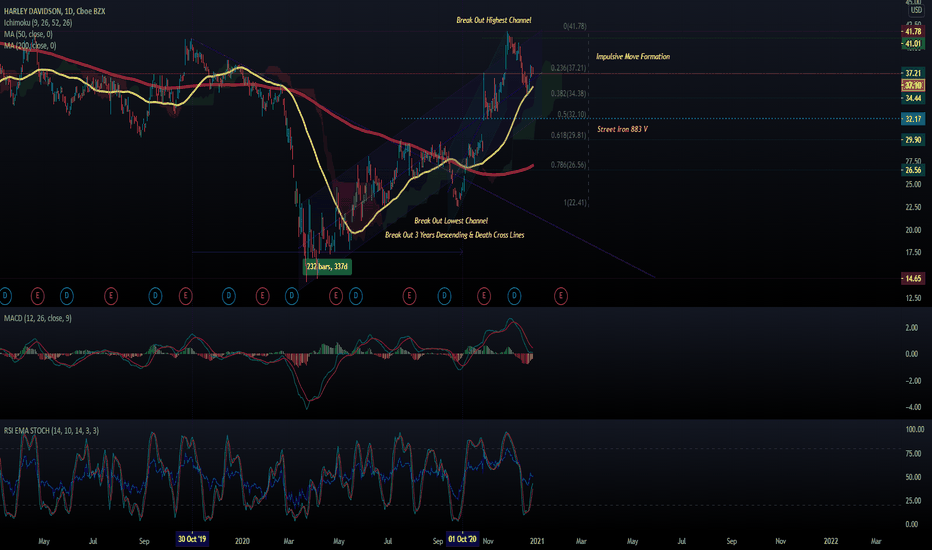Image resolution: width=932 pixels, height=550 pixels.
Task: Click the Break Out Highest Channel annotation
Action: [x=494, y=20]
